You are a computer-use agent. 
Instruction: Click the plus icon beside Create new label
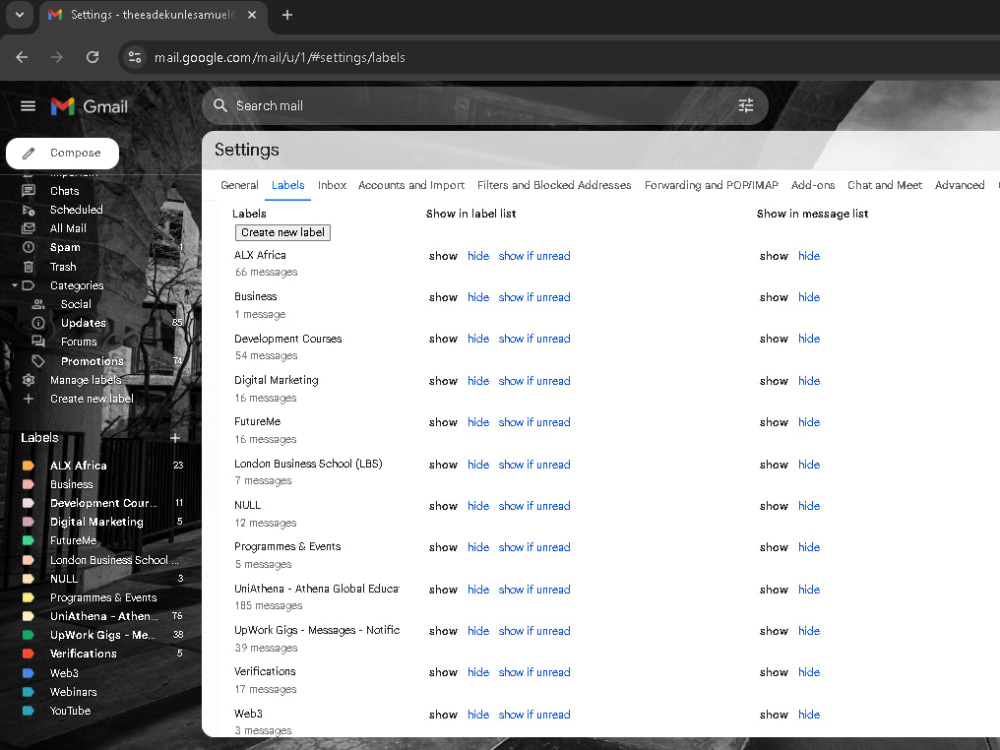(28, 399)
